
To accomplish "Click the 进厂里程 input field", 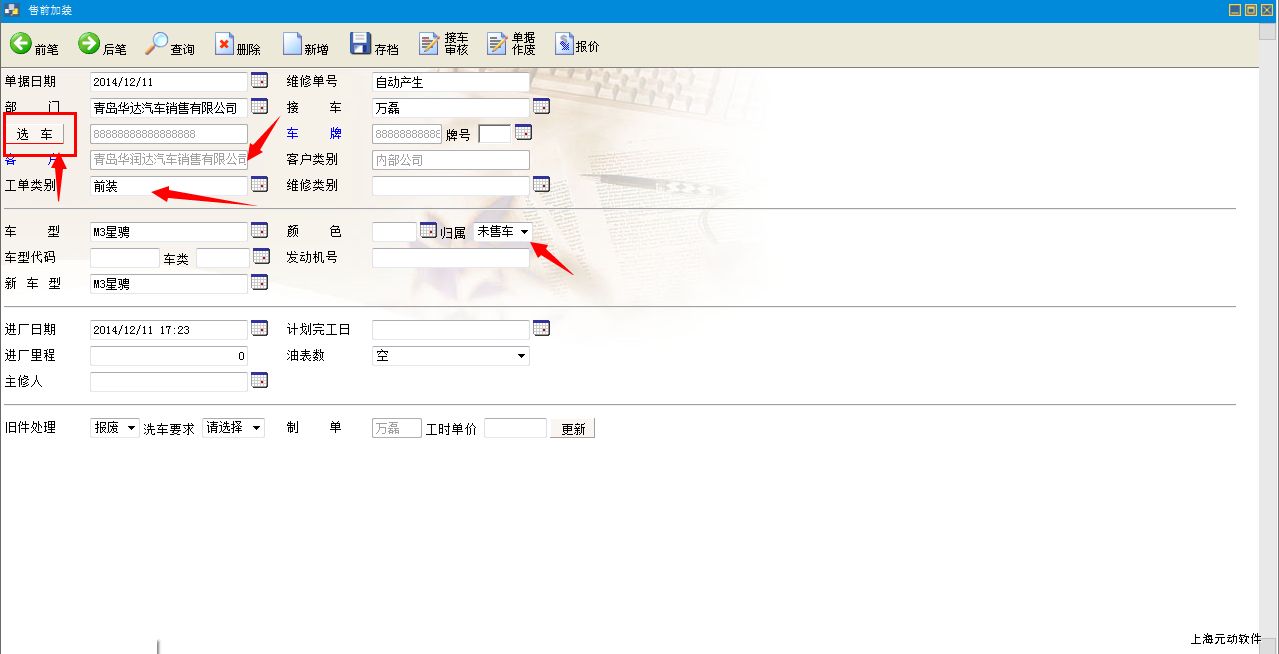I will point(168,356).
